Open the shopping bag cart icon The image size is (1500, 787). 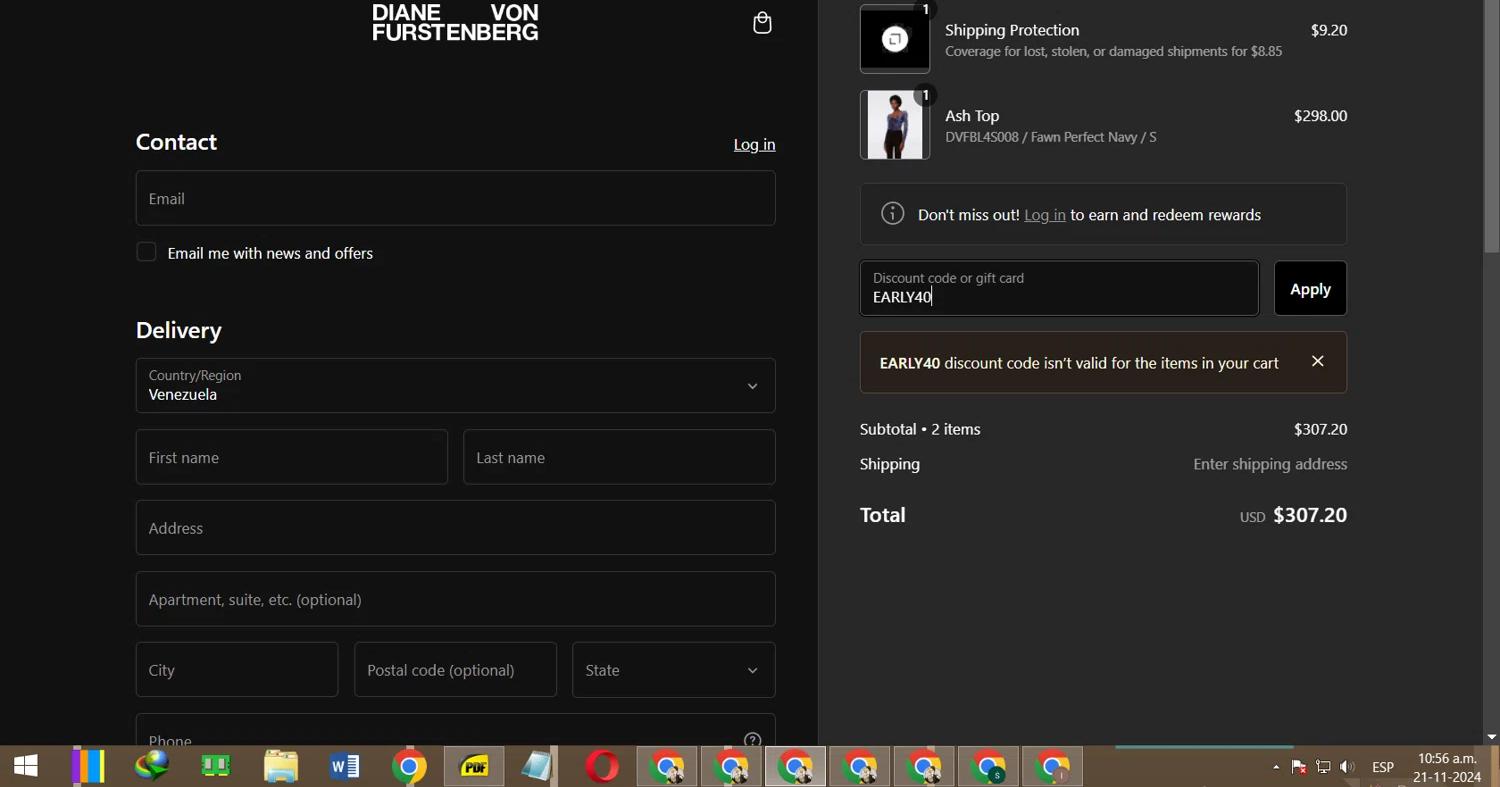pyautogui.click(x=762, y=23)
